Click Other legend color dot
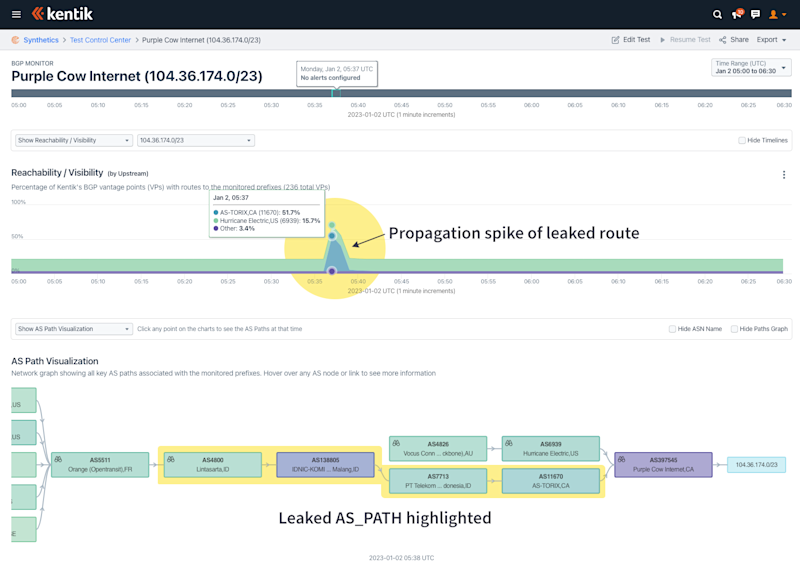Screen dimensions: 800x574 tap(216, 229)
